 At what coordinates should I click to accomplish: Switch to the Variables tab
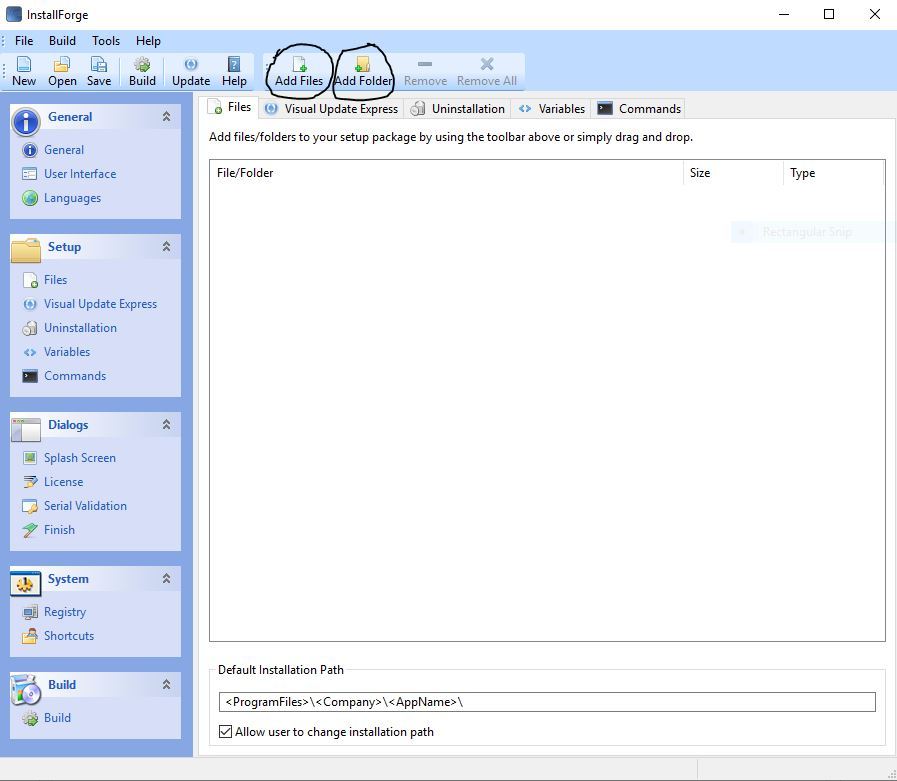tap(551, 109)
